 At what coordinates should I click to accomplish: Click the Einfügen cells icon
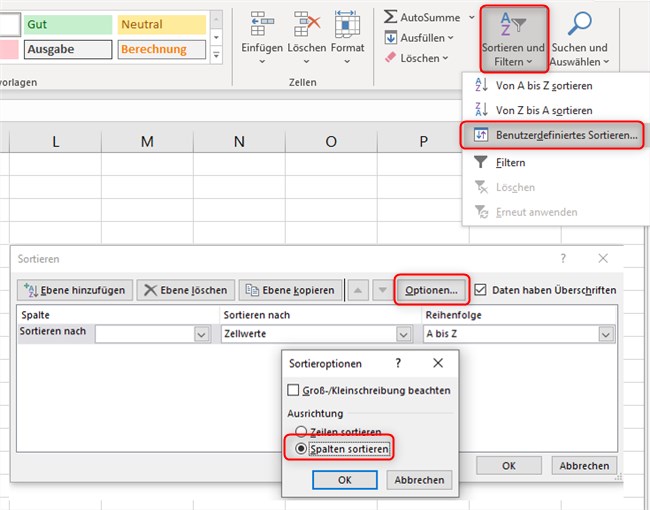pos(262,24)
